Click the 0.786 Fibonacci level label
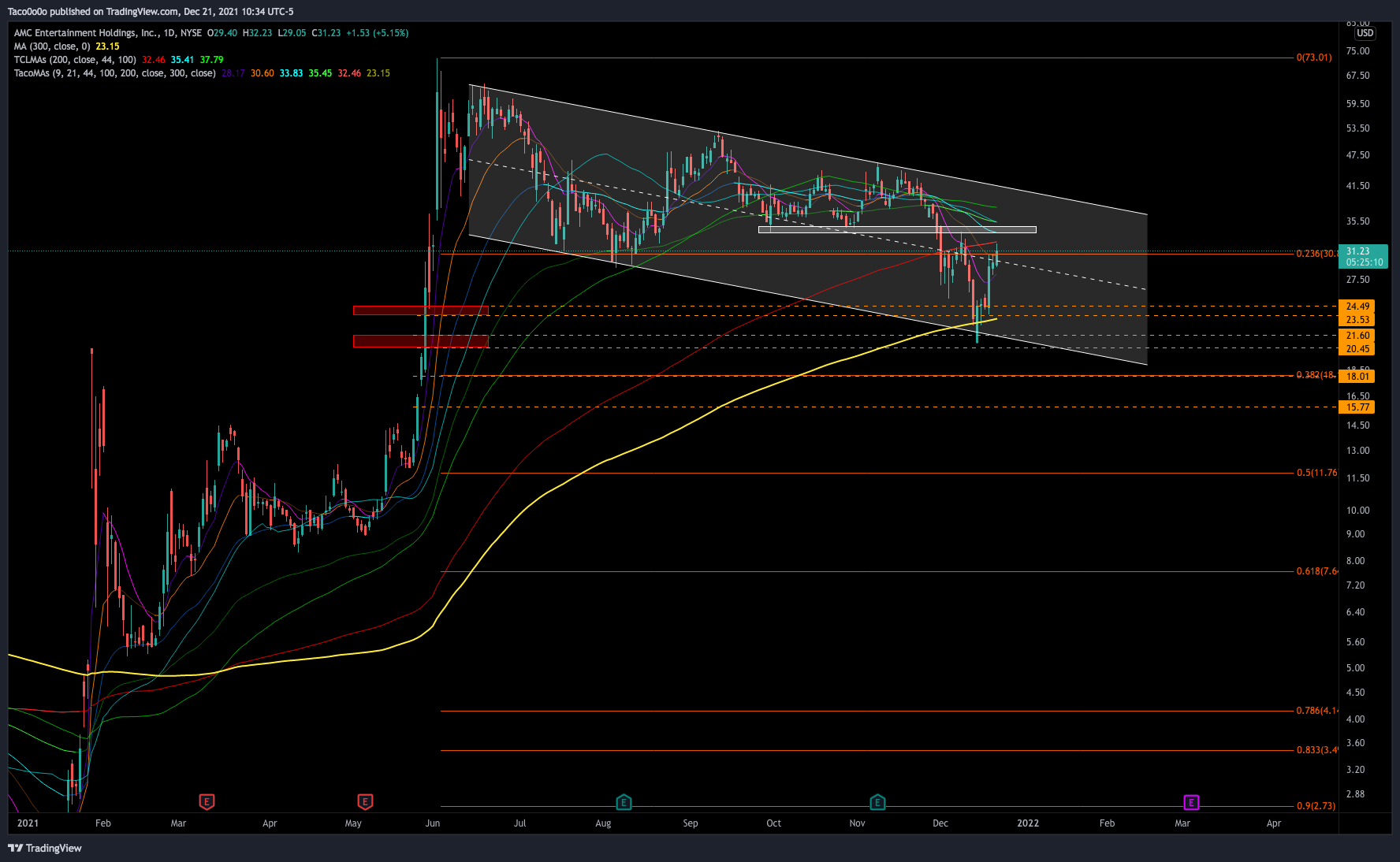This screenshot has height=862, width=1400. (1316, 711)
